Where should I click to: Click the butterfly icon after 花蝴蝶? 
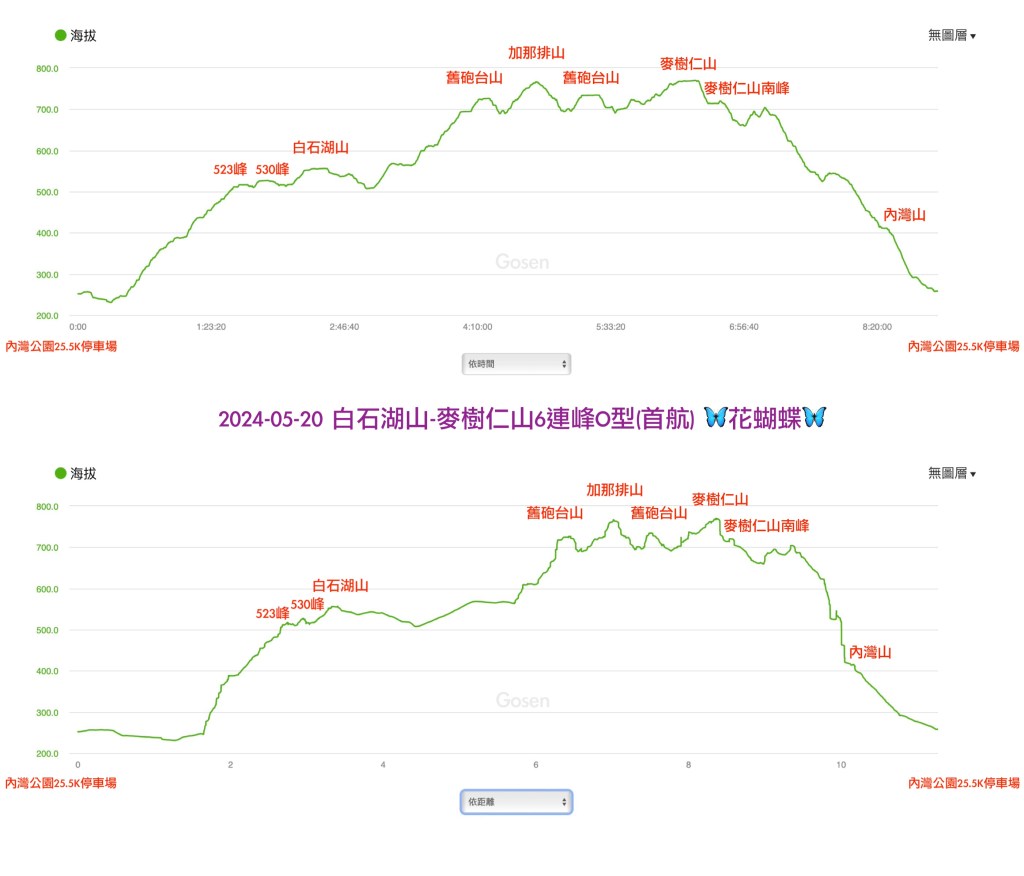[x=814, y=419]
